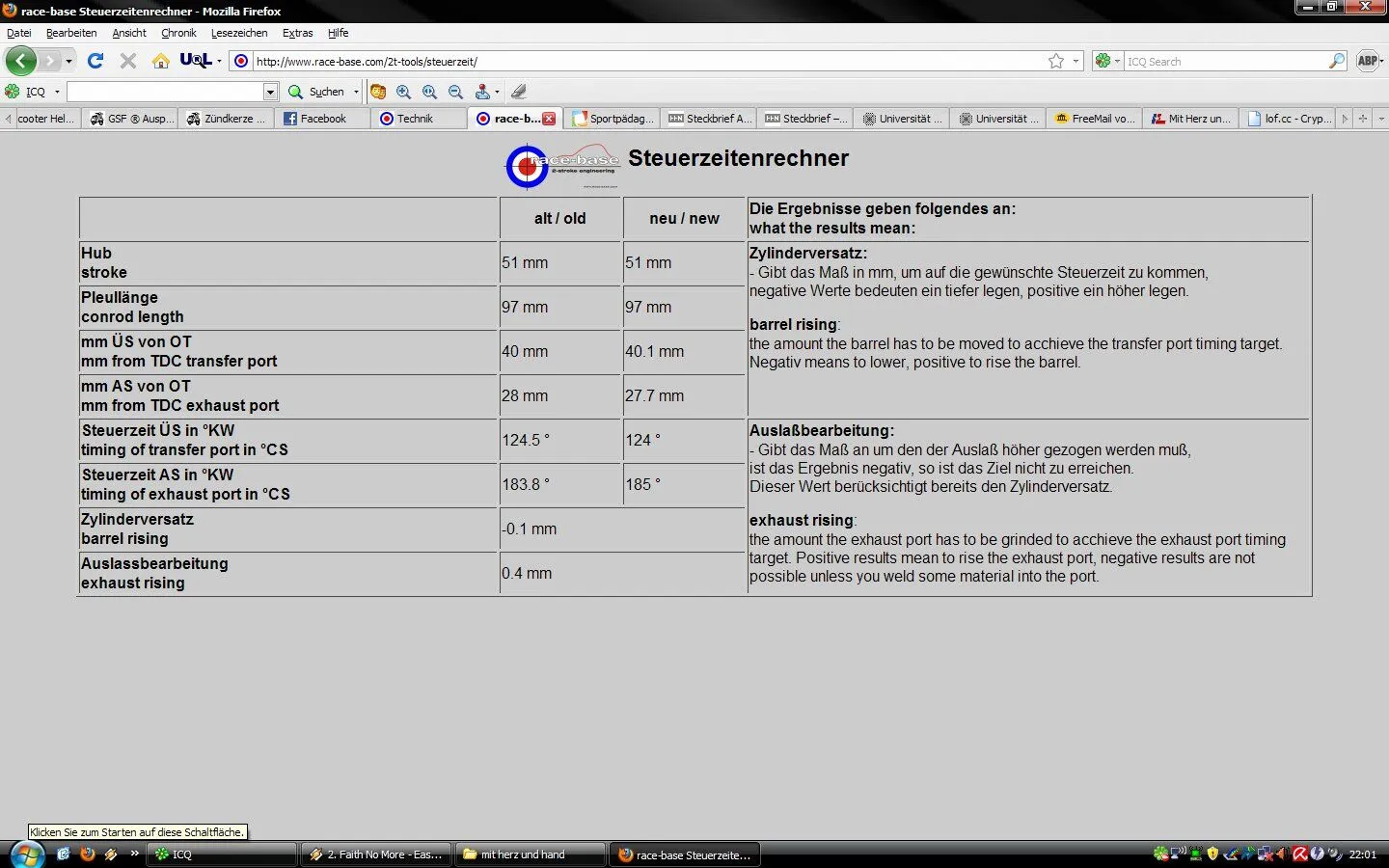Viewport: 1389px width, 868px height.
Task: Click the zoom out magnifier icon
Action: (x=456, y=92)
